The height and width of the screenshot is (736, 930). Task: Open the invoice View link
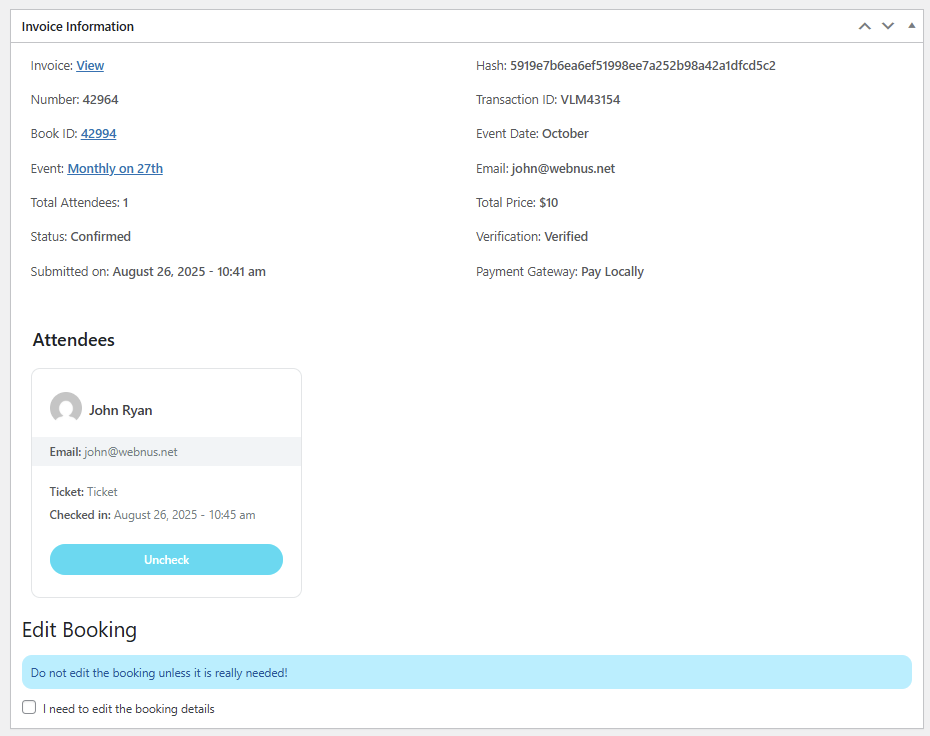[90, 65]
